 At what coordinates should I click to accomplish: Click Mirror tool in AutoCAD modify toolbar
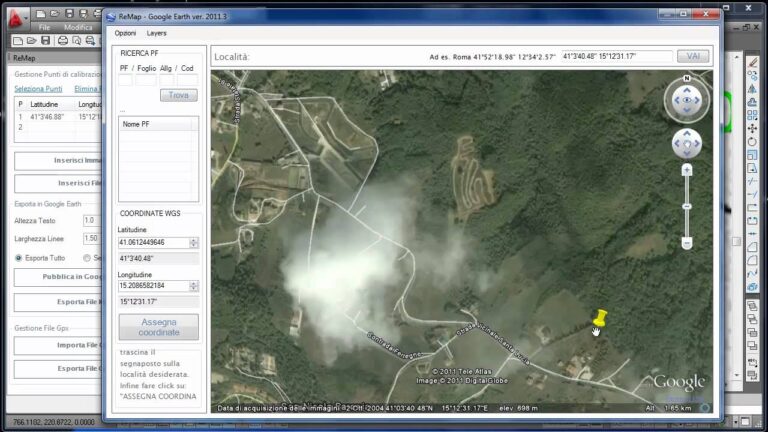coord(752,89)
